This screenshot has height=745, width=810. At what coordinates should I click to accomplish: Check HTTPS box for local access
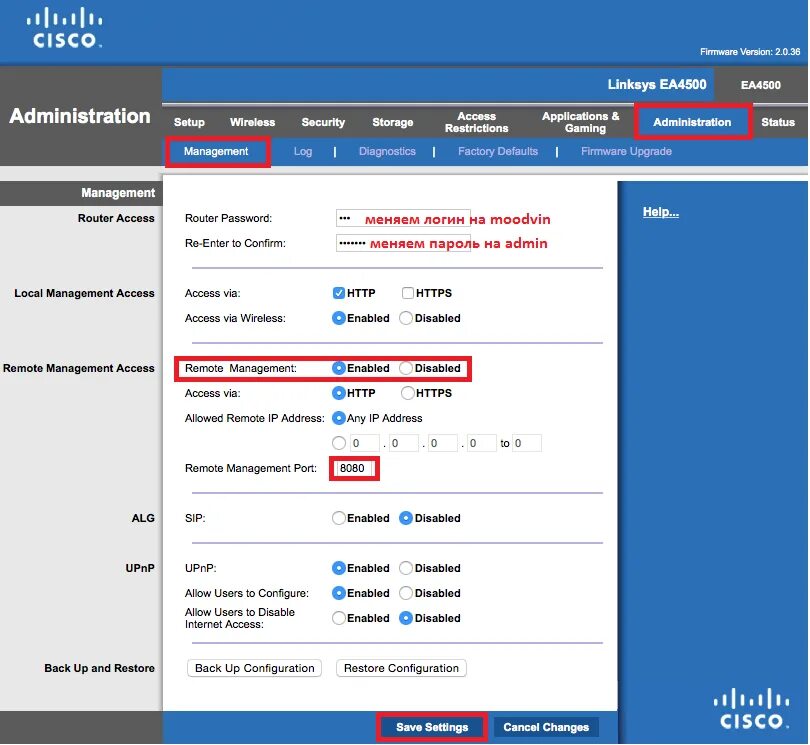pyautogui.click(x=408, y=293)
